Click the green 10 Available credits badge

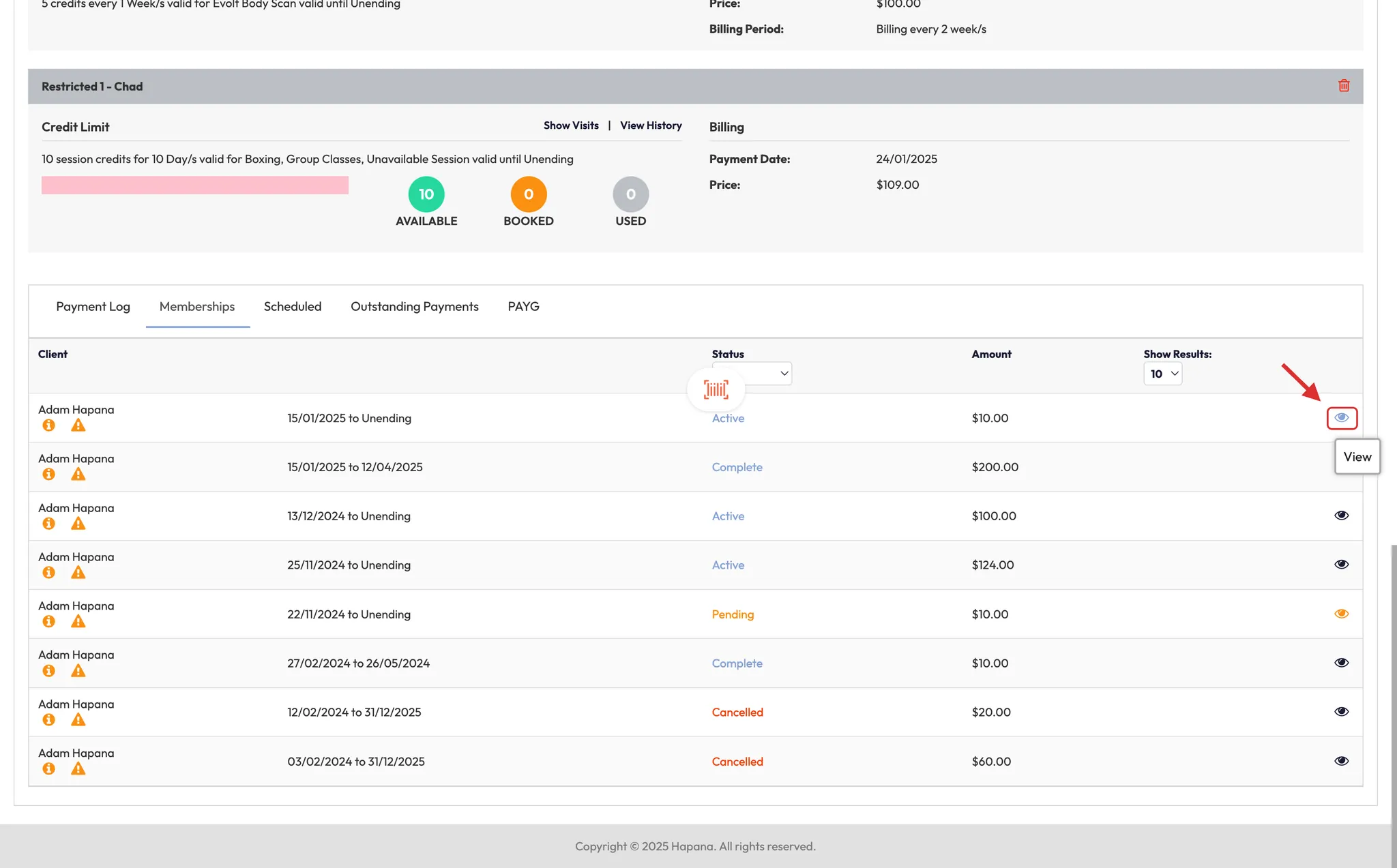click(426, 194)
